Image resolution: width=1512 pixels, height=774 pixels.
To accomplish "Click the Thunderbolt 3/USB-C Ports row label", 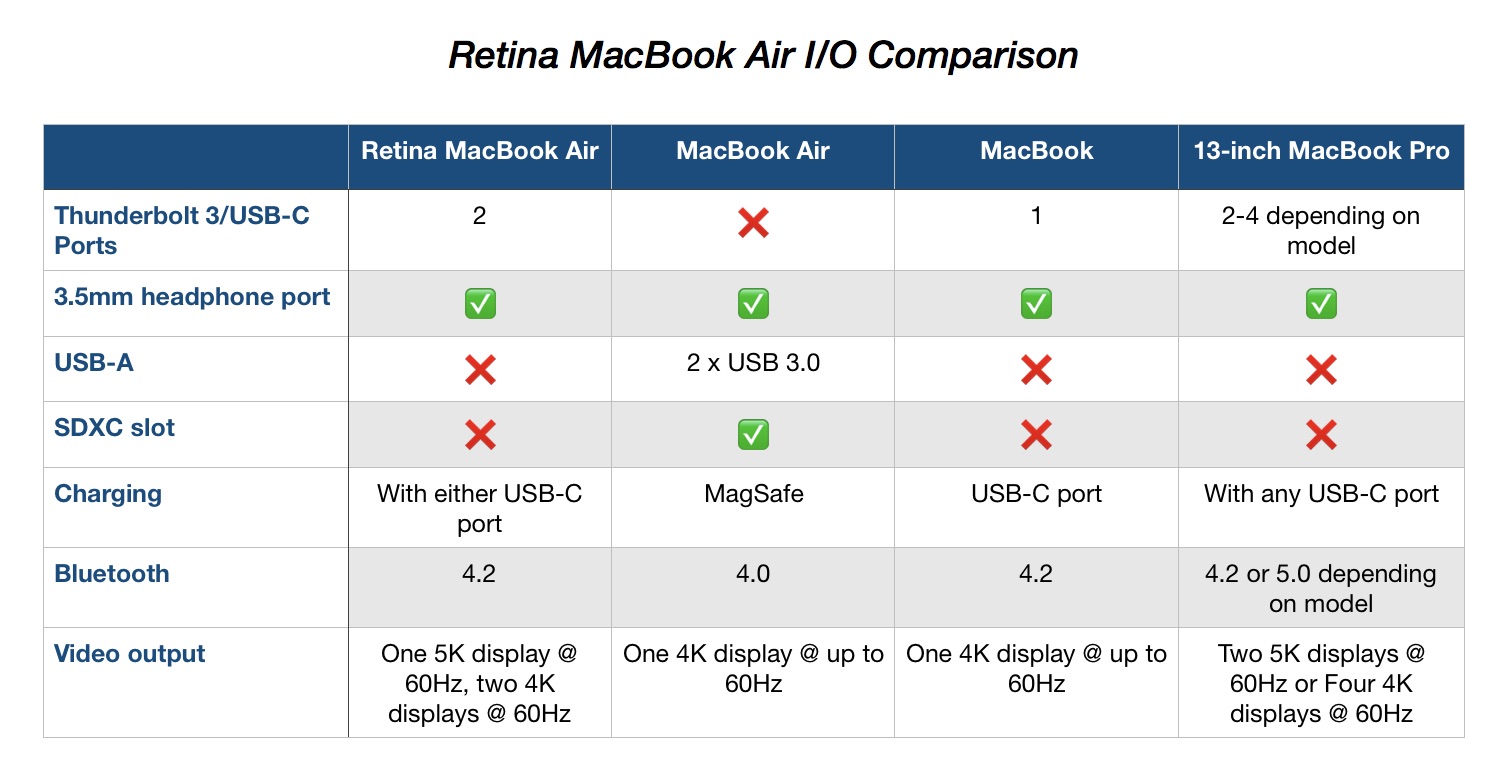I will click(182, 230).
